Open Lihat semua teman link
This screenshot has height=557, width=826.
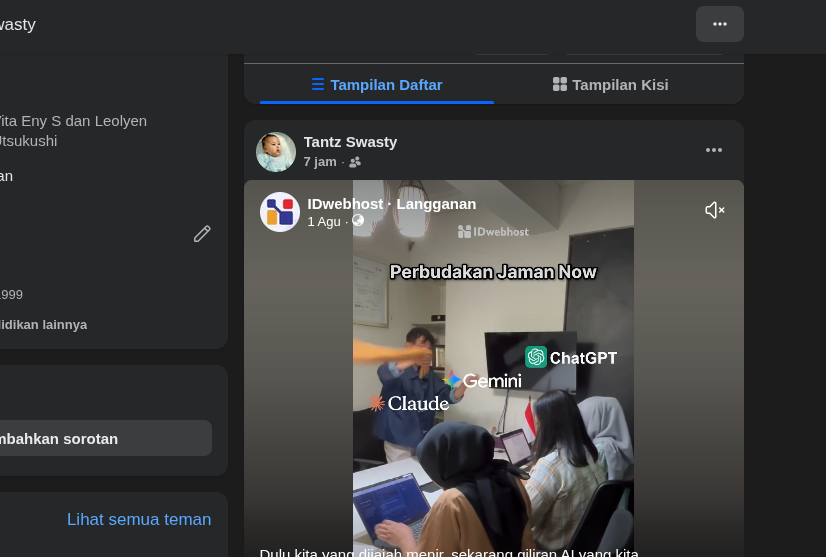(x=139, y=520)
